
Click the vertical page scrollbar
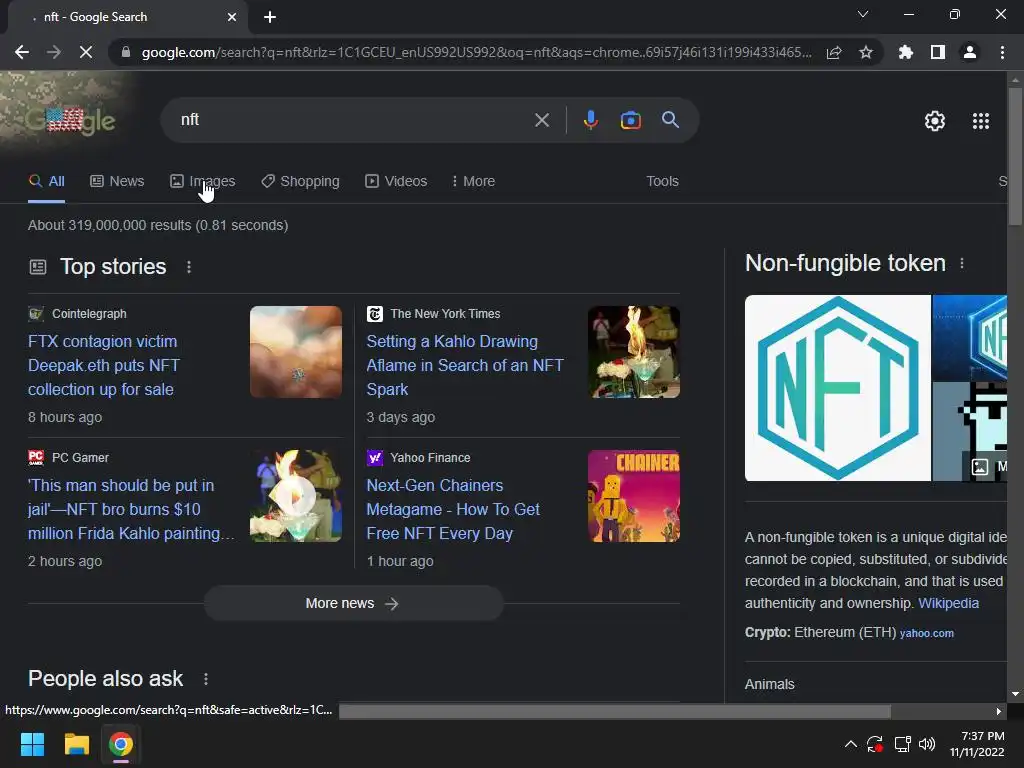1015,157
